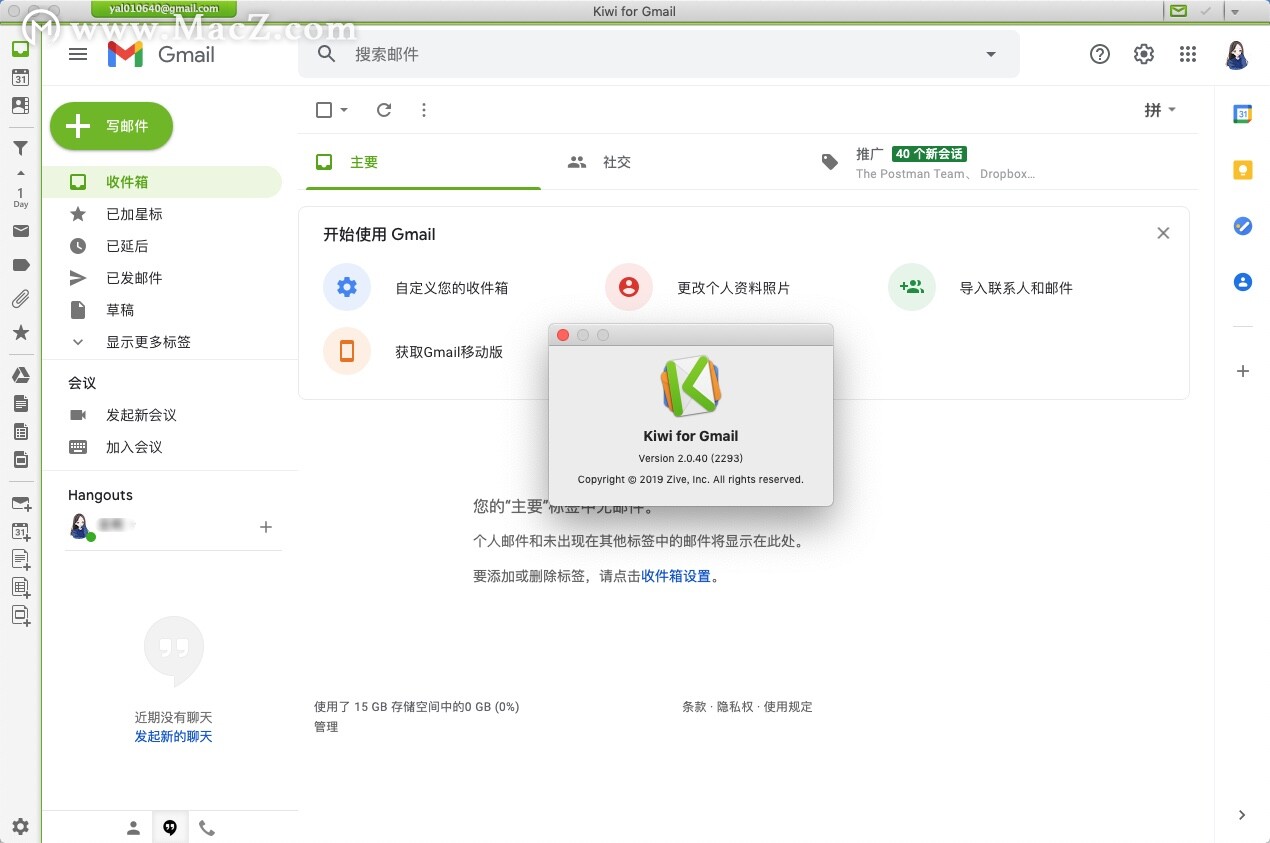Open the more options three-dot menu
The image size is (1270, 843).
tap(424, 110)
